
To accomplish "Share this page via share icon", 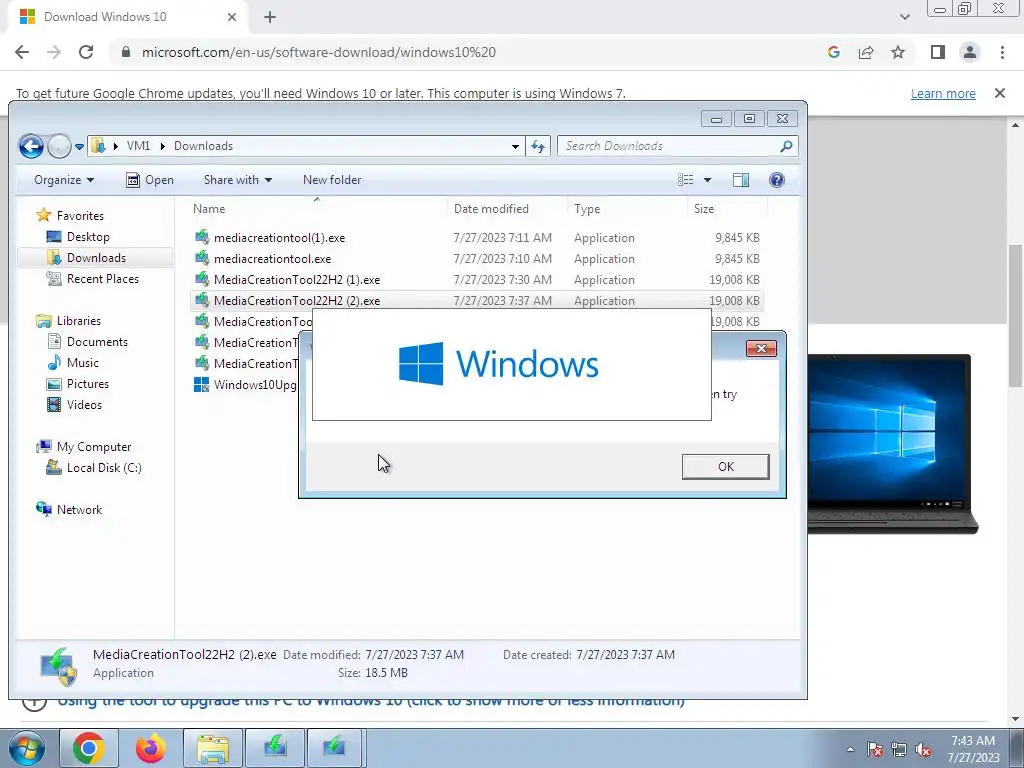I will tap(866, 52).
